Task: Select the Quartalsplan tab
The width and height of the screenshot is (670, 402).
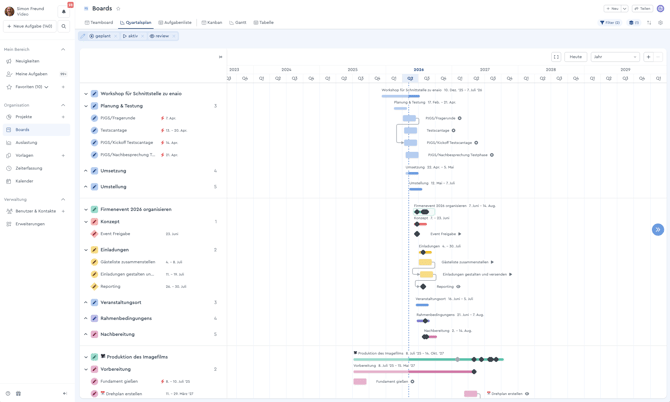Action: (x=135, y=23)
